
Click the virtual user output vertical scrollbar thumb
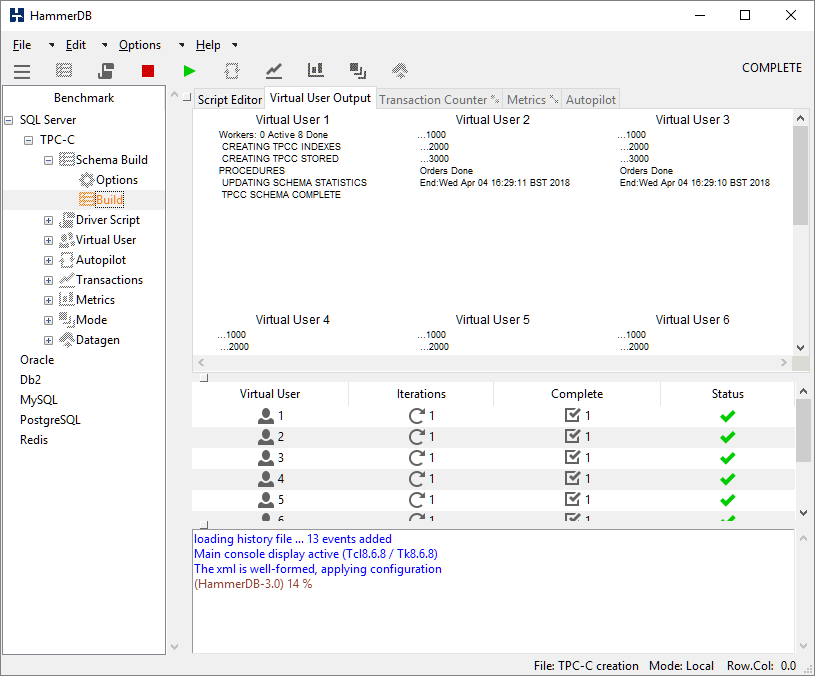point(800,175)
